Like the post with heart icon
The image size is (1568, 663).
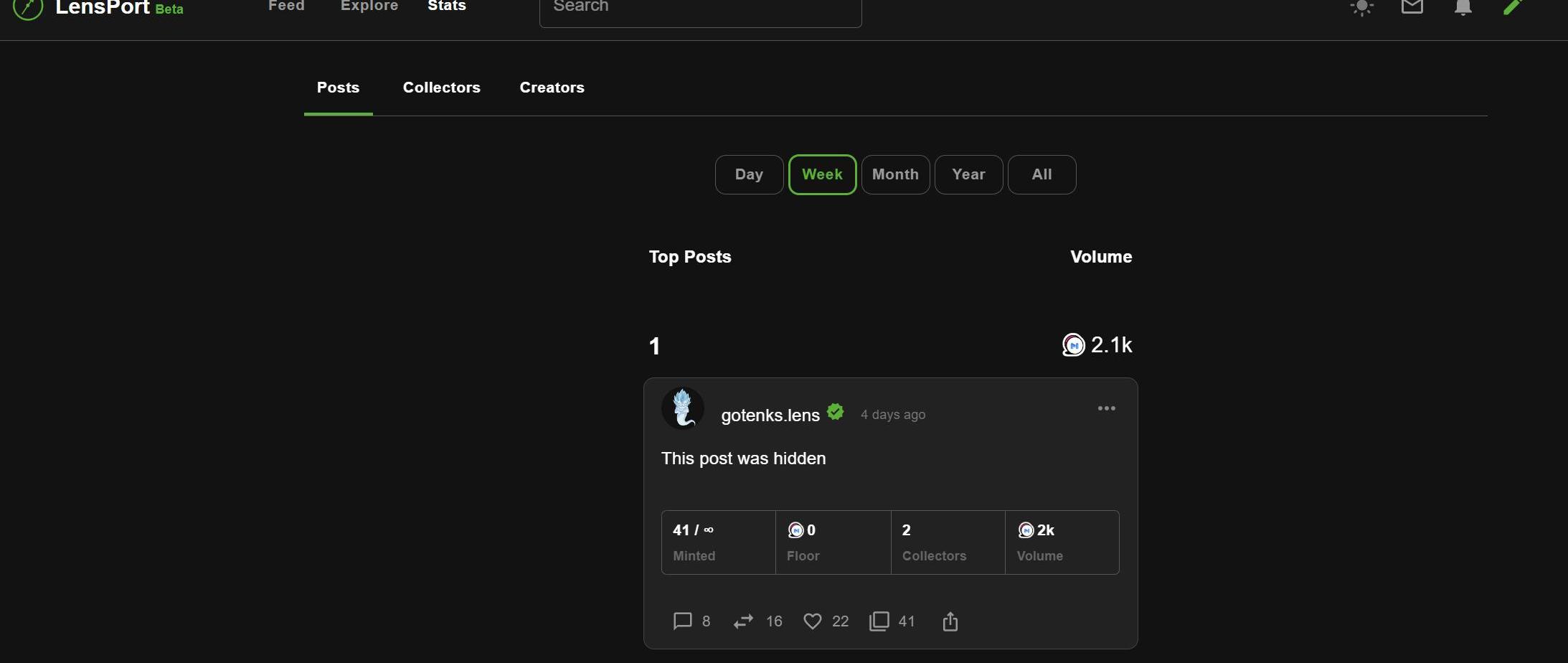click(x=812, y=621)
